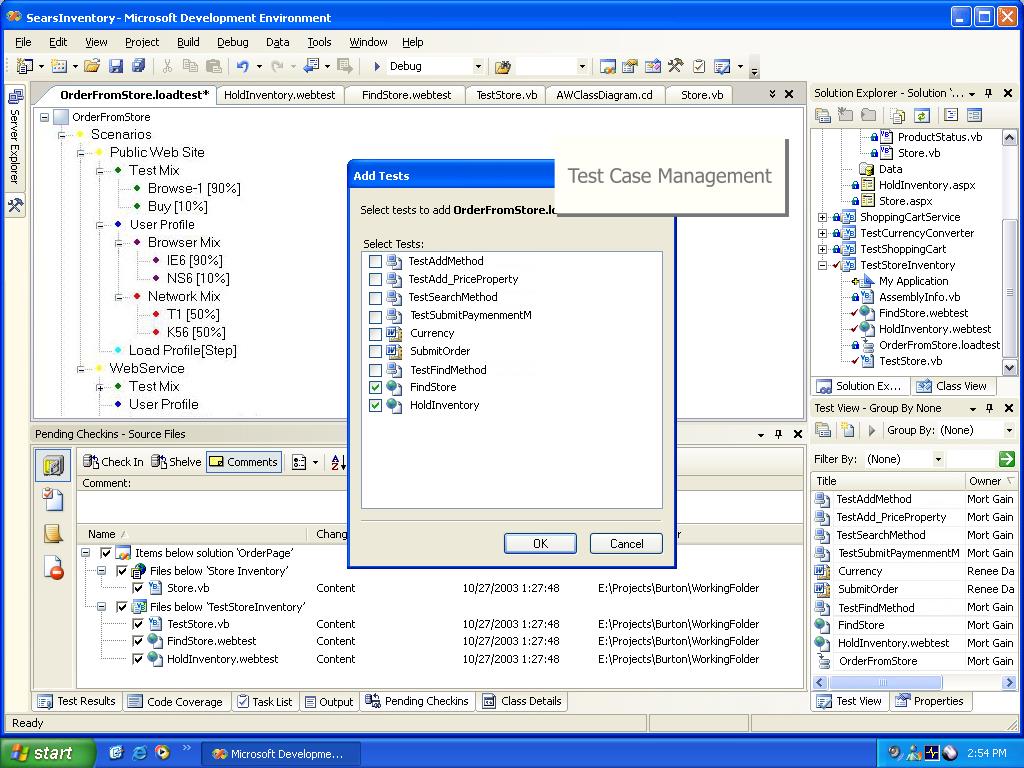The image size is (1024, 768).
Task: Switch to Class View tab
Action: (952, 386)
